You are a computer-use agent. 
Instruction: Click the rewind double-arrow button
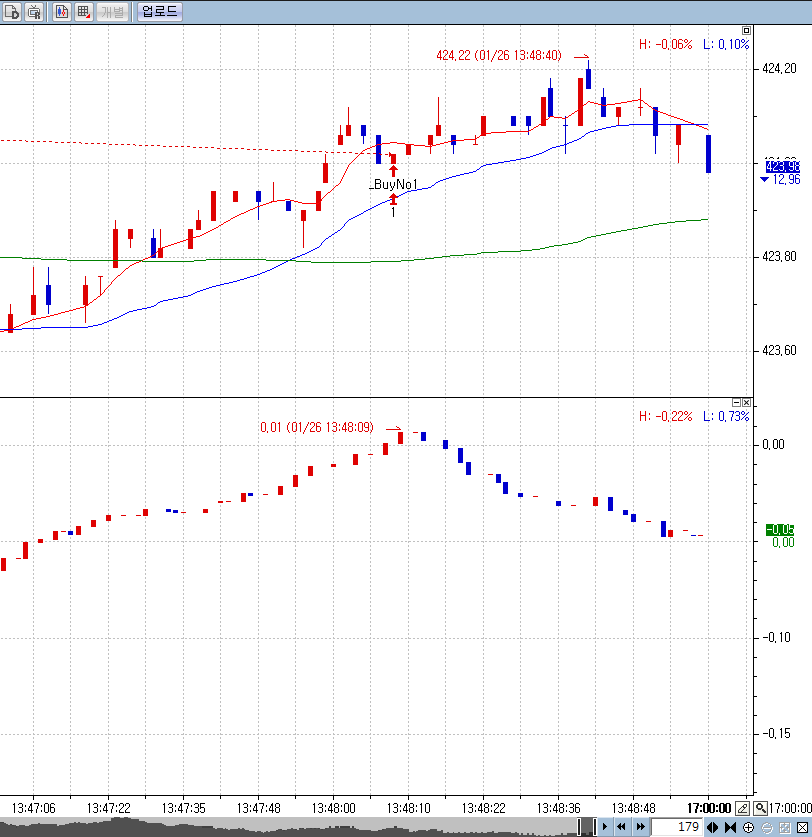pos(621,827)
